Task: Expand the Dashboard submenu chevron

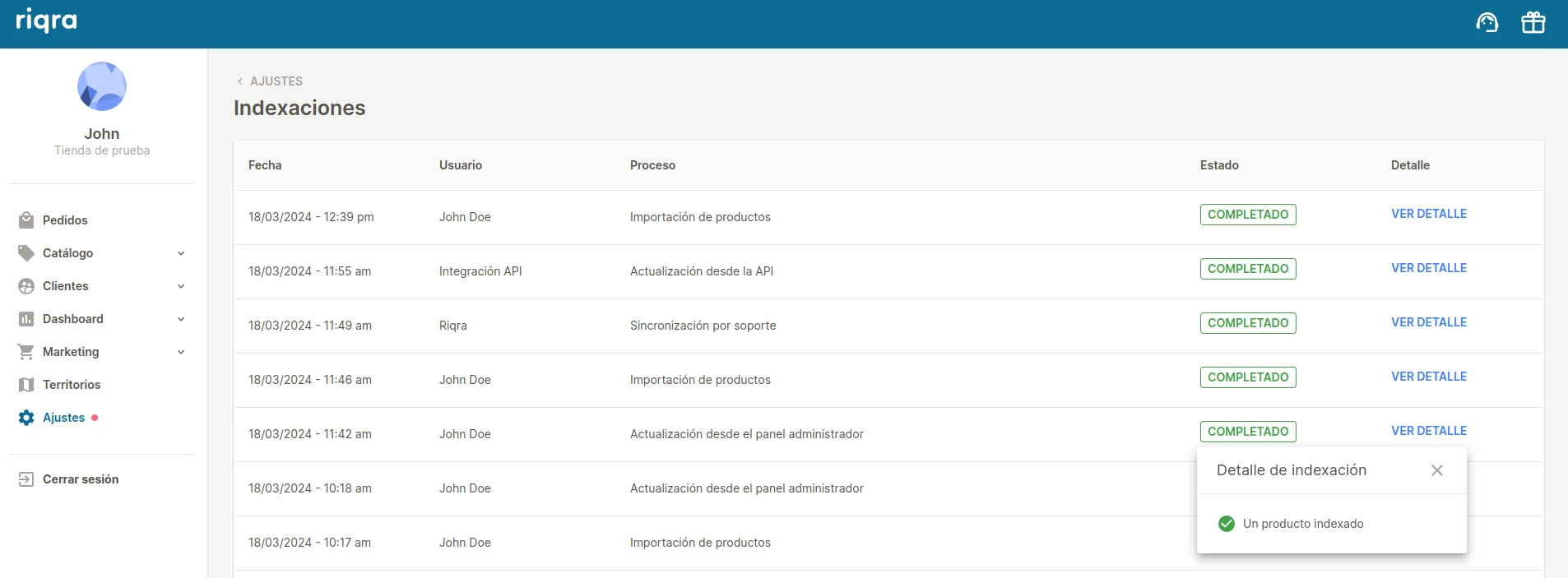Action: (x=181, y=319)
